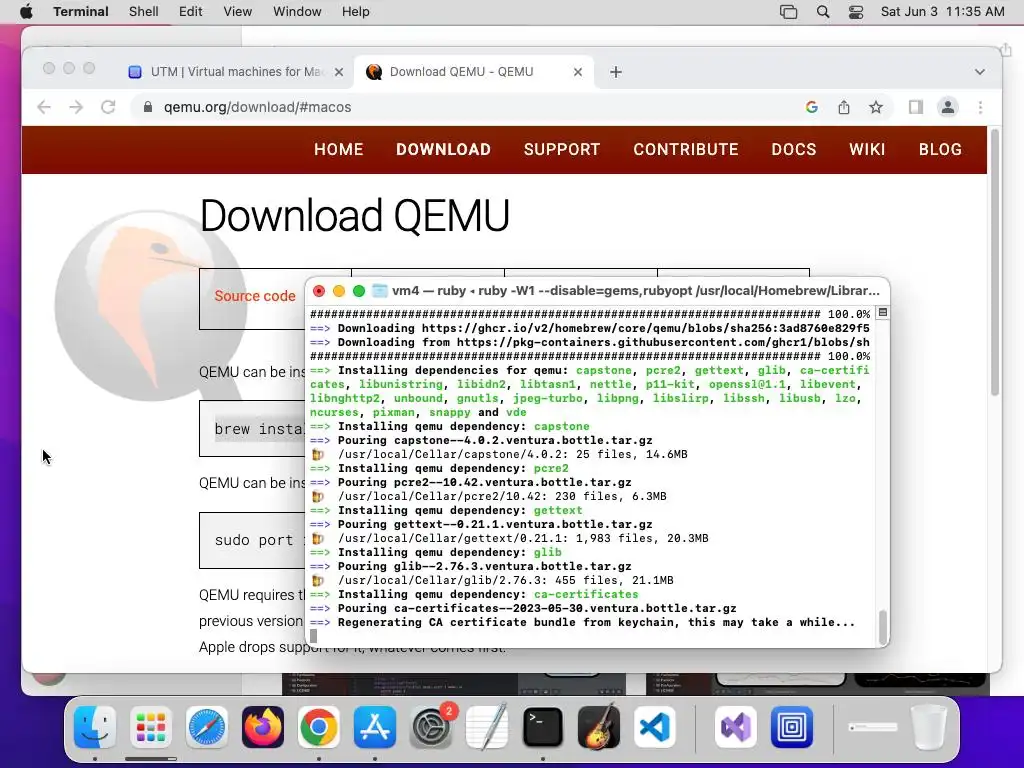This screenshot has height=768, width=1024.
Task: Go to QEMU HOME page
Action: 338,150
